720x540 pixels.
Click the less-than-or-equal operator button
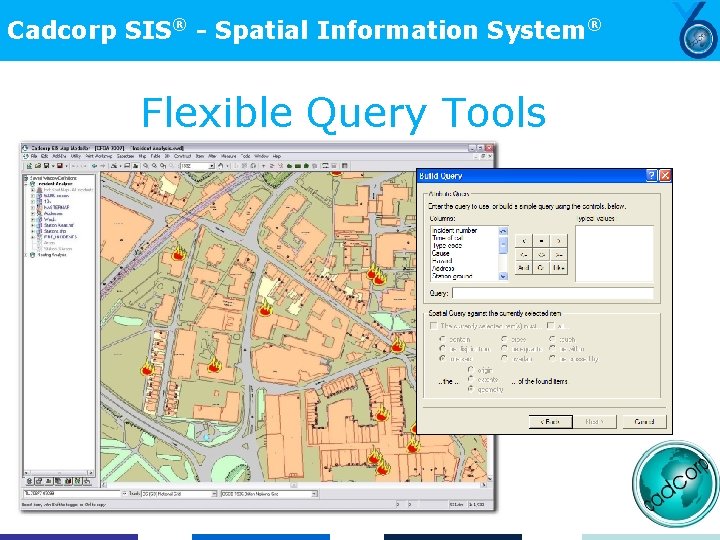pyautogui.click(x=524, y=254)
